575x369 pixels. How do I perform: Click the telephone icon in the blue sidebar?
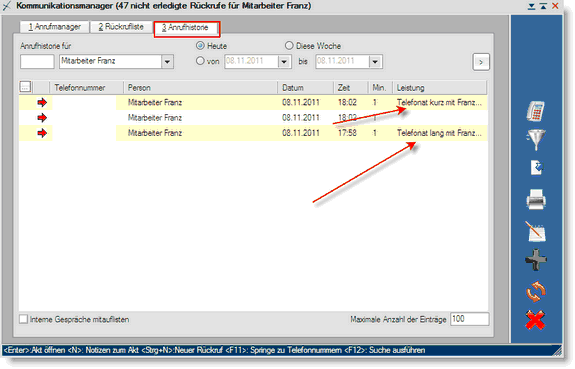coord(535,111)
